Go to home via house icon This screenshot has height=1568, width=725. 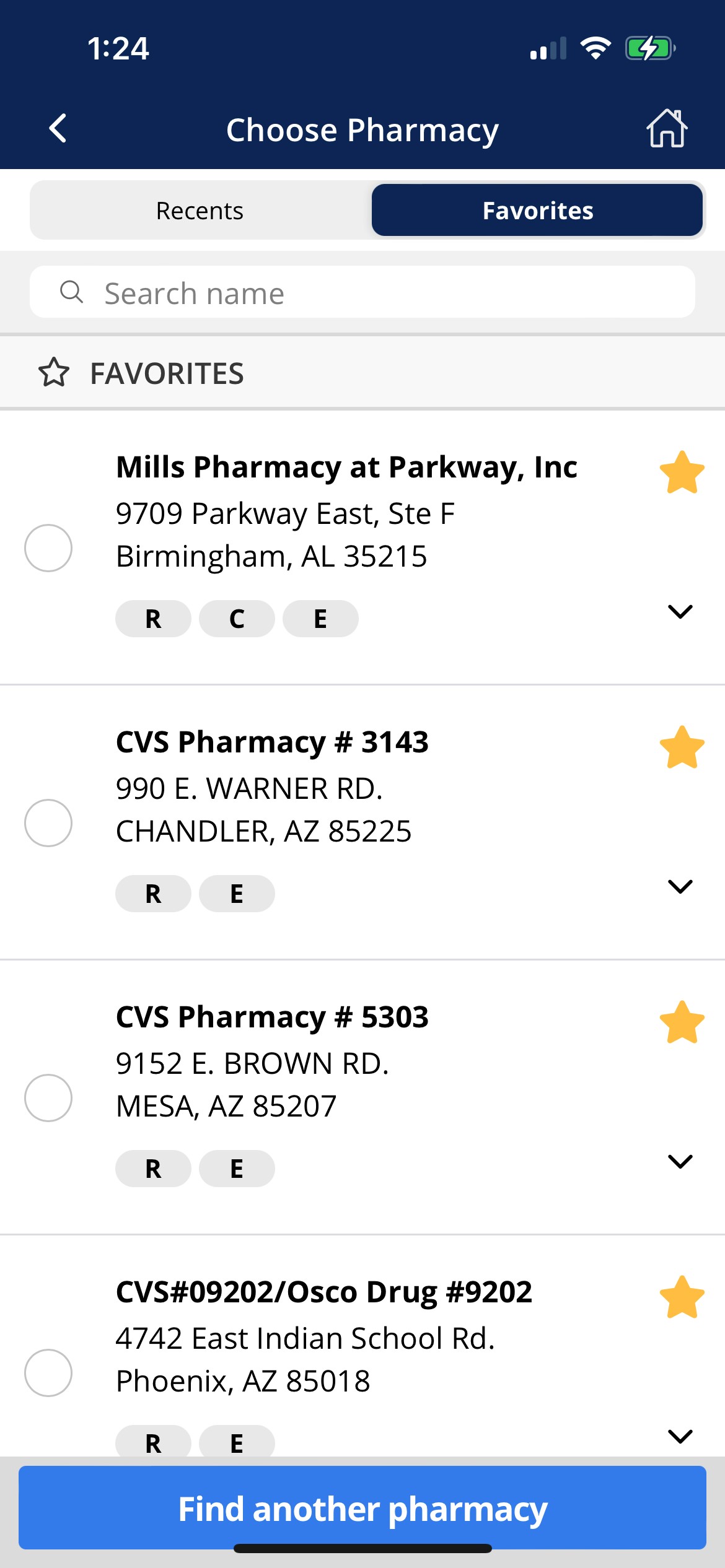[x=667, y=129]
